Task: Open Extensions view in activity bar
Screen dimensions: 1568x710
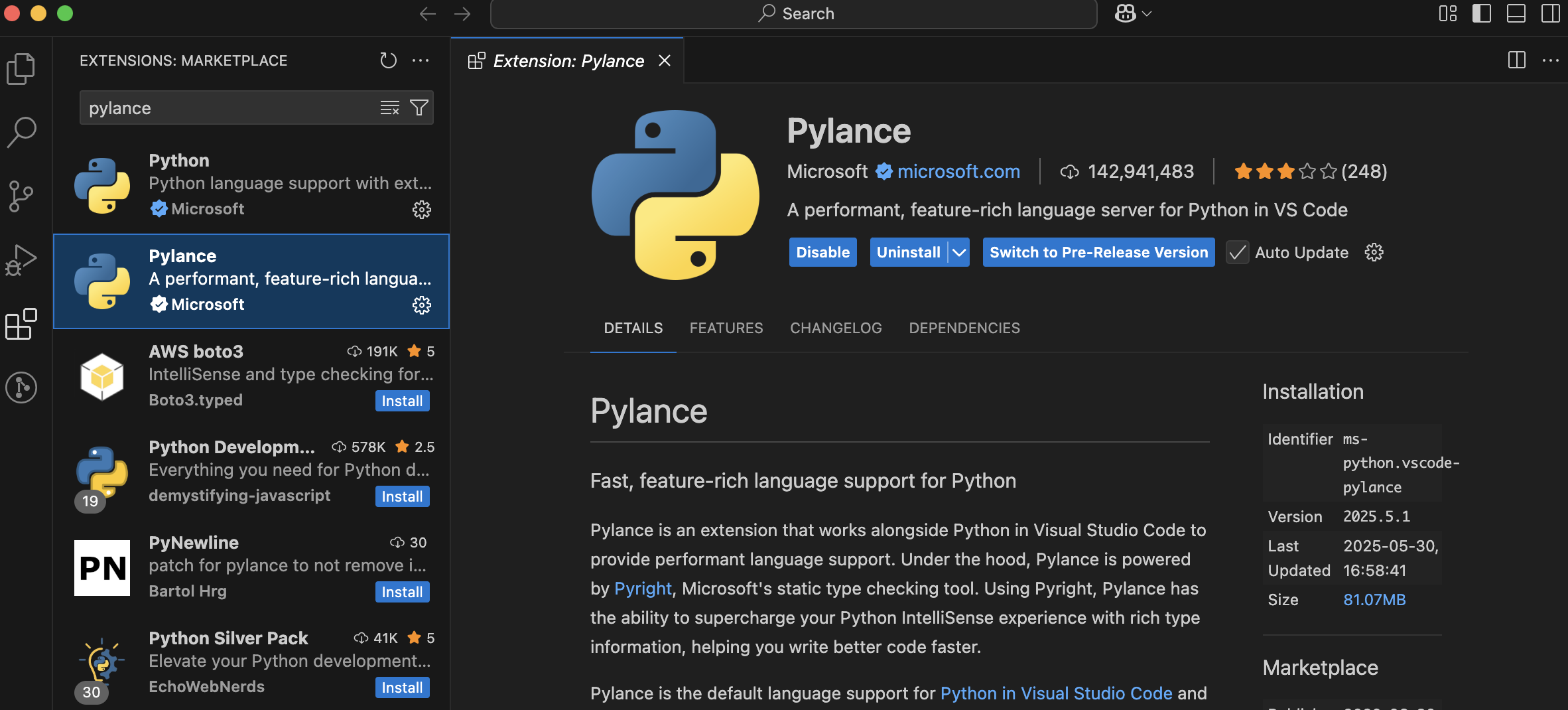Action: (21, 324)
